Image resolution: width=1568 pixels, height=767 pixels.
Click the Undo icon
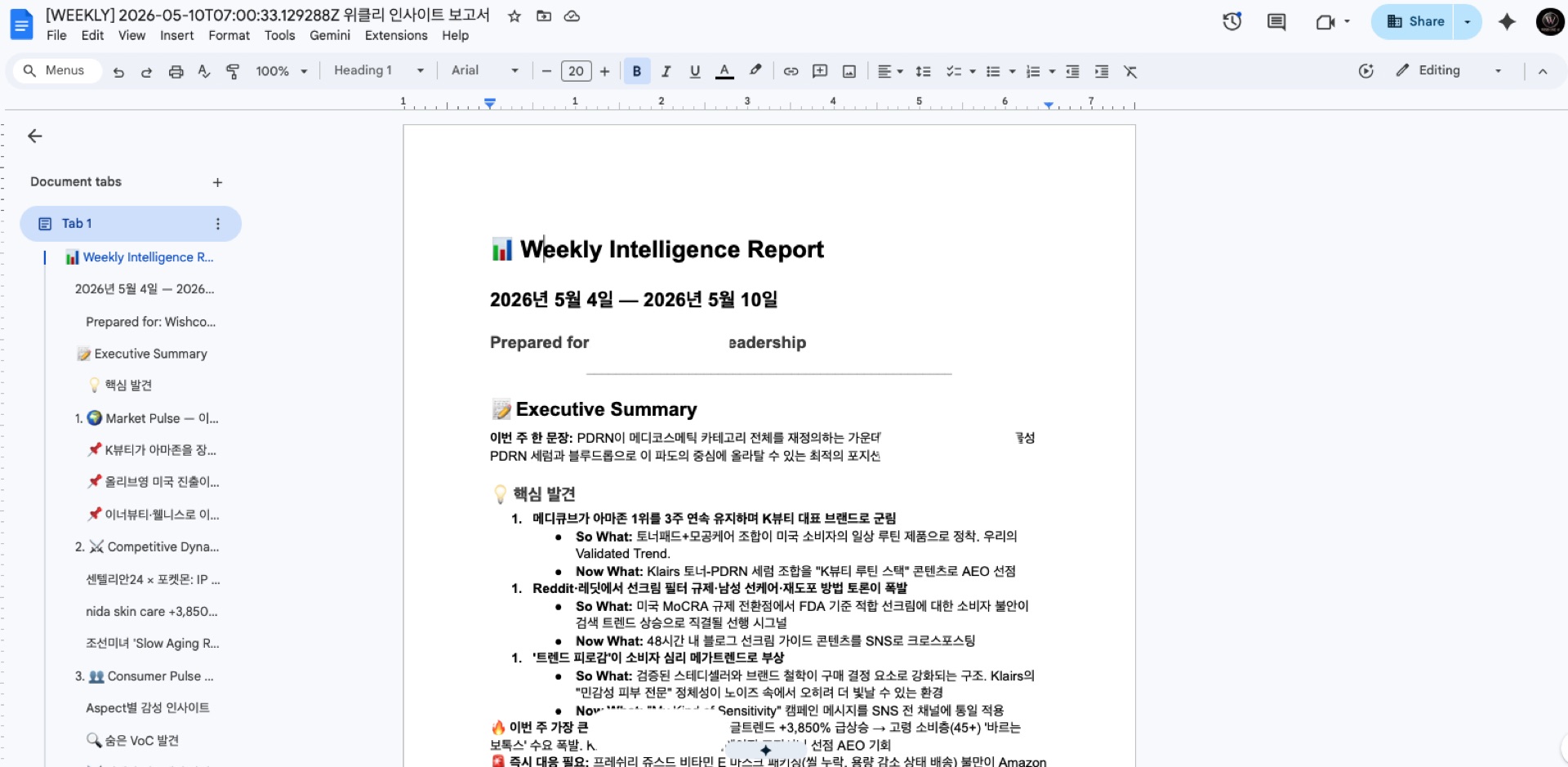click(118, 72)
